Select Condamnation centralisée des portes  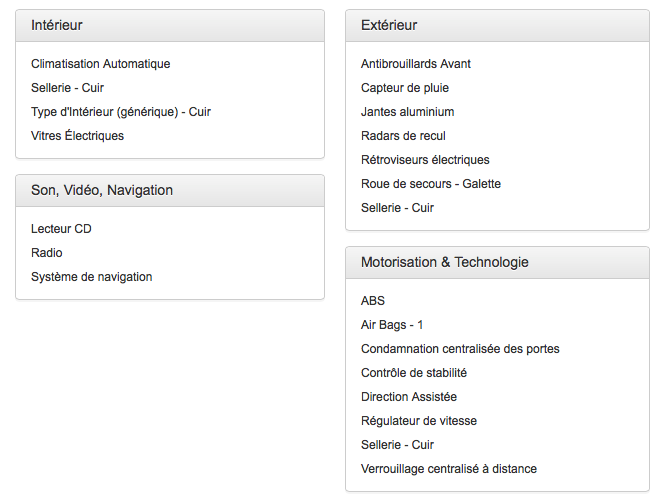(460, 349)
